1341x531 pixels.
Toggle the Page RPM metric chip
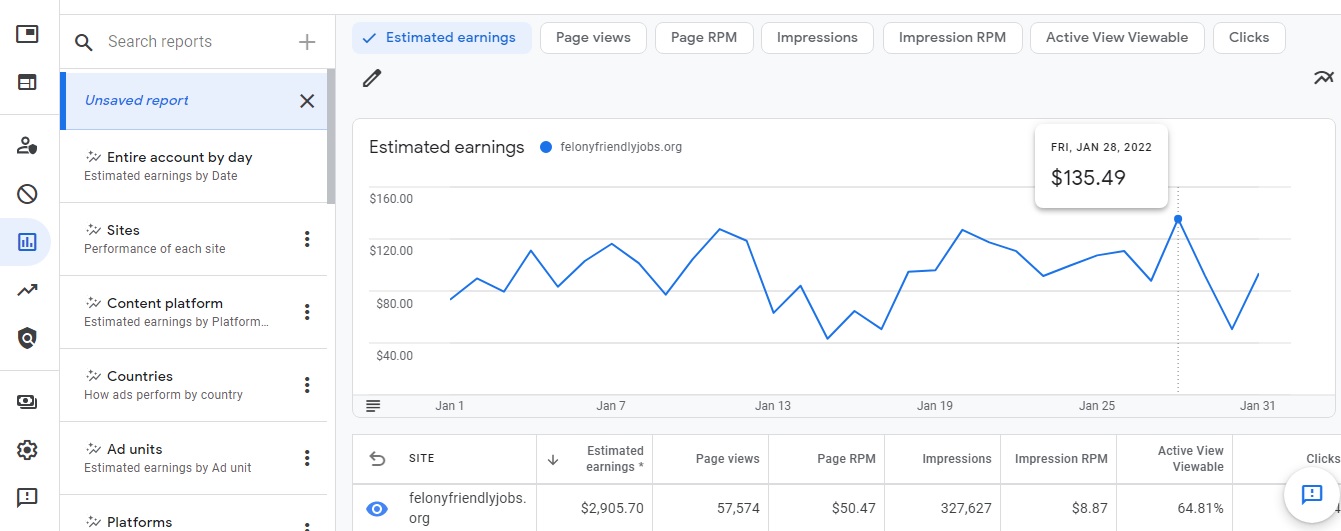(x=704, y=38)
